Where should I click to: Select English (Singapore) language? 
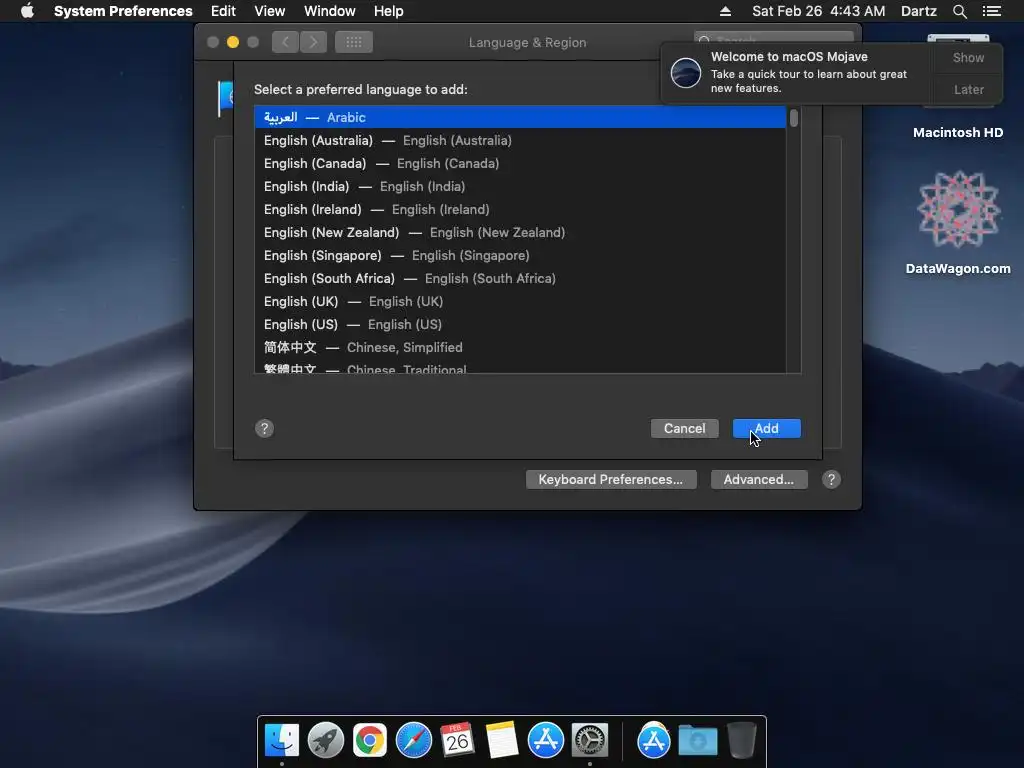tap(520, 255)
